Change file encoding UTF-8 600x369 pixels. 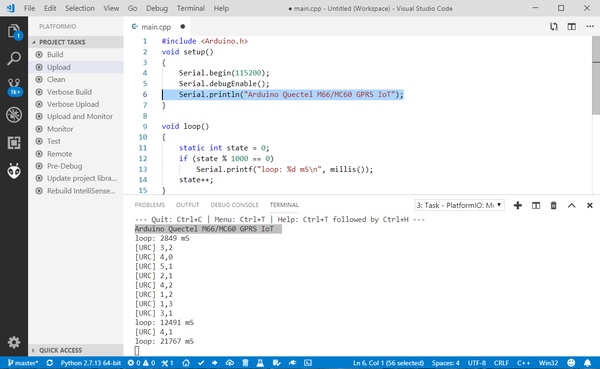[x=476, y=363]
